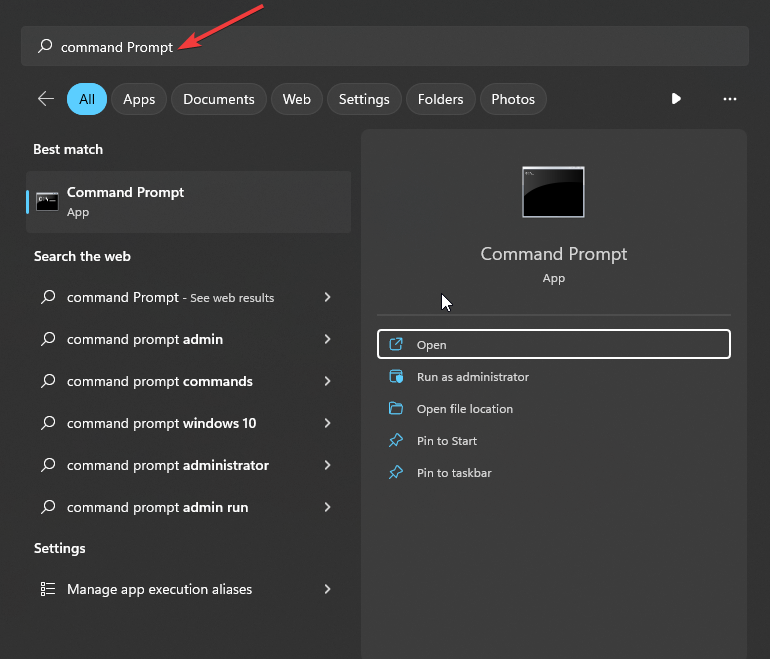Screen dimensions: 770x659
Task: Open the three-dot more options menu
Action: click(x=730, y=99)
